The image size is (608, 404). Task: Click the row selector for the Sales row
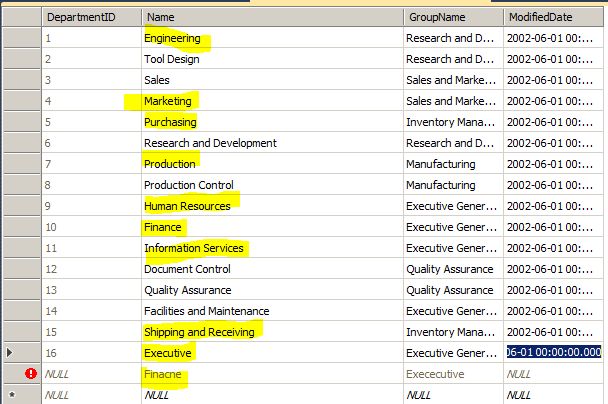(x=20, y=80)
